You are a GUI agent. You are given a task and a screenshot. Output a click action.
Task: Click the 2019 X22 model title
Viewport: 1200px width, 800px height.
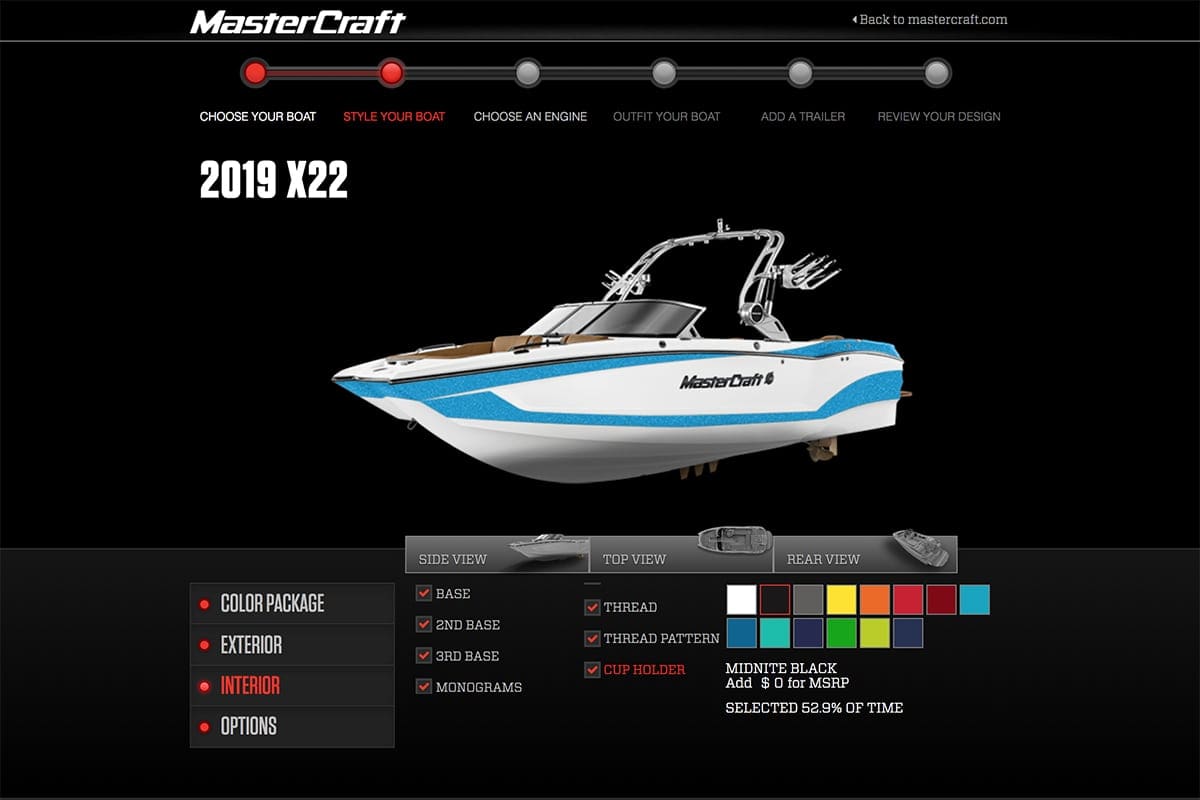click(274, 180)
